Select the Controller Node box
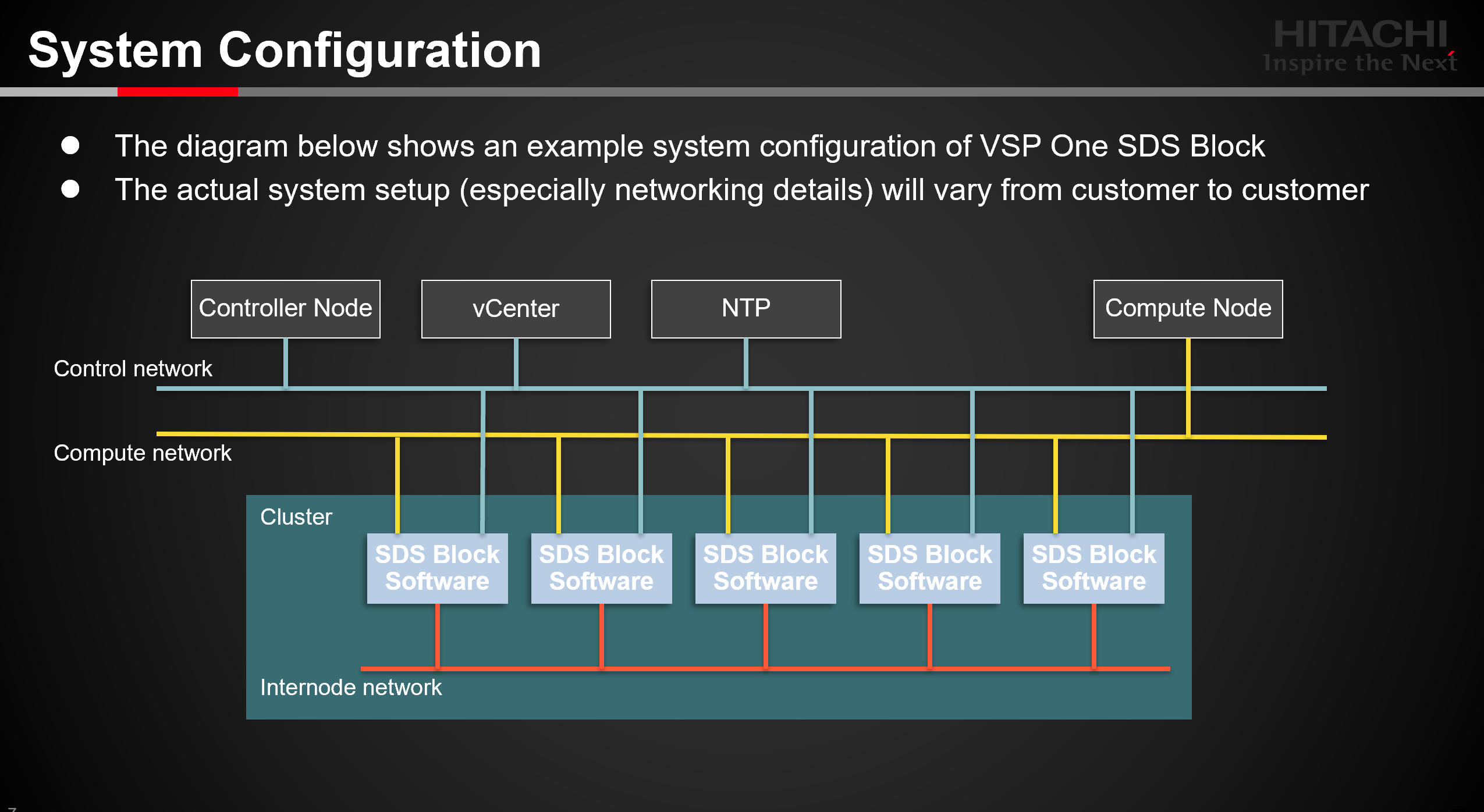The height and width of the screenshot is (812, 1484). [x=286, y=309]
